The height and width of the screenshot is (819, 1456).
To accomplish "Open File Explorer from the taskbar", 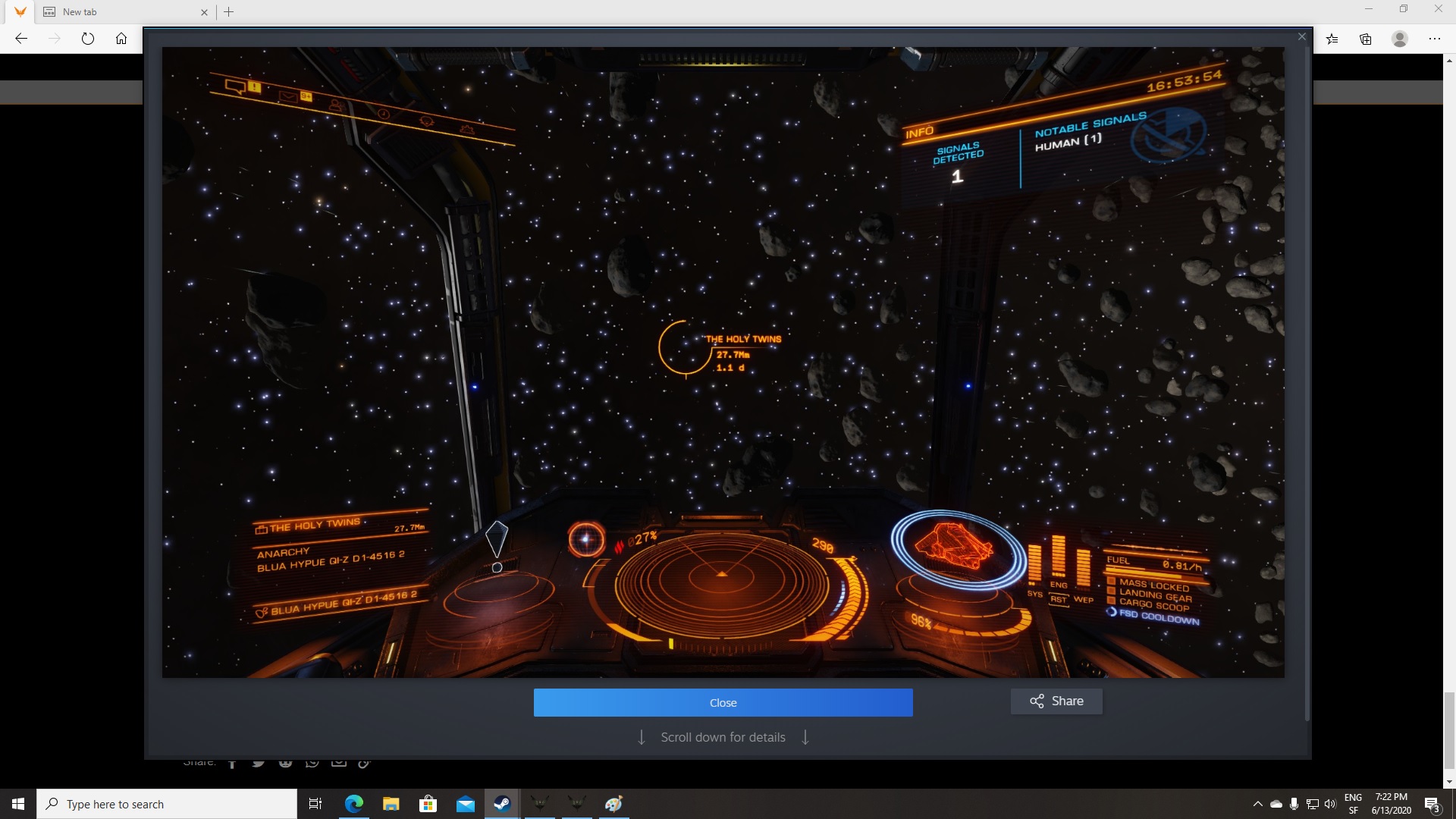I will (391, 804).
